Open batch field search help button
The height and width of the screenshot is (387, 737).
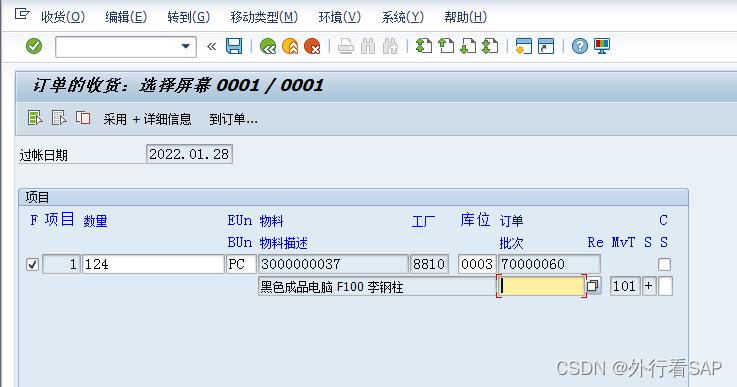593,286
